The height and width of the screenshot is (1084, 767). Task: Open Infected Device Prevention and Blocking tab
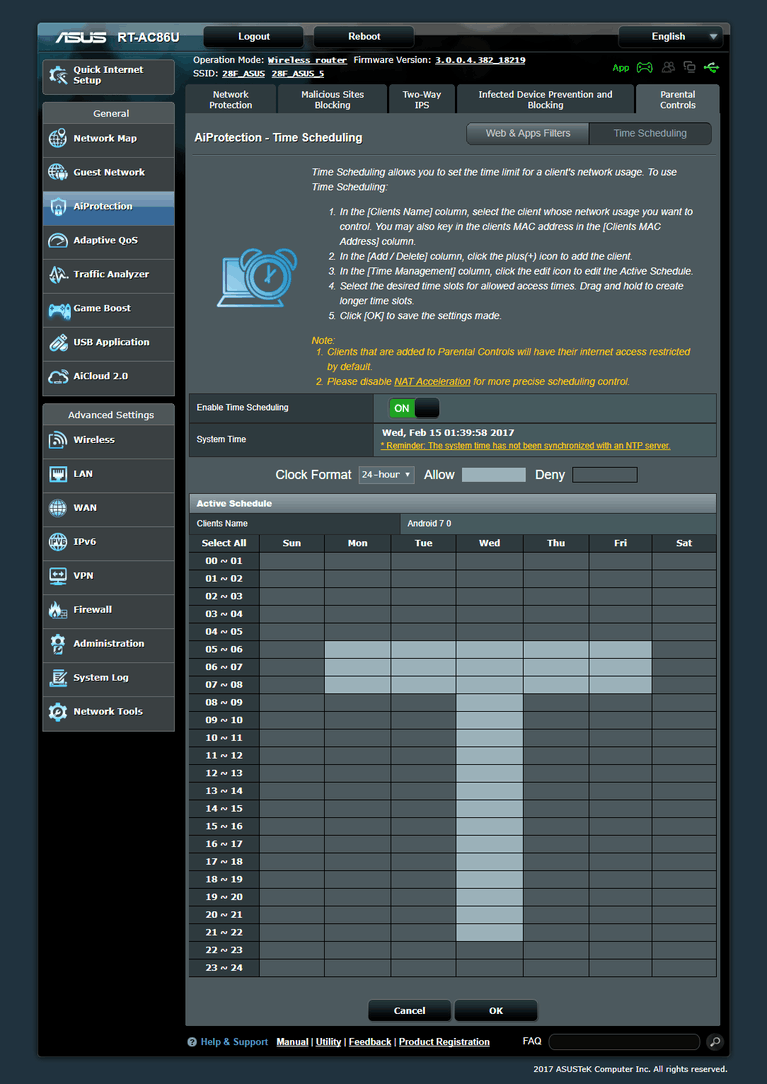pyautogui.click(x=545, y=100)
